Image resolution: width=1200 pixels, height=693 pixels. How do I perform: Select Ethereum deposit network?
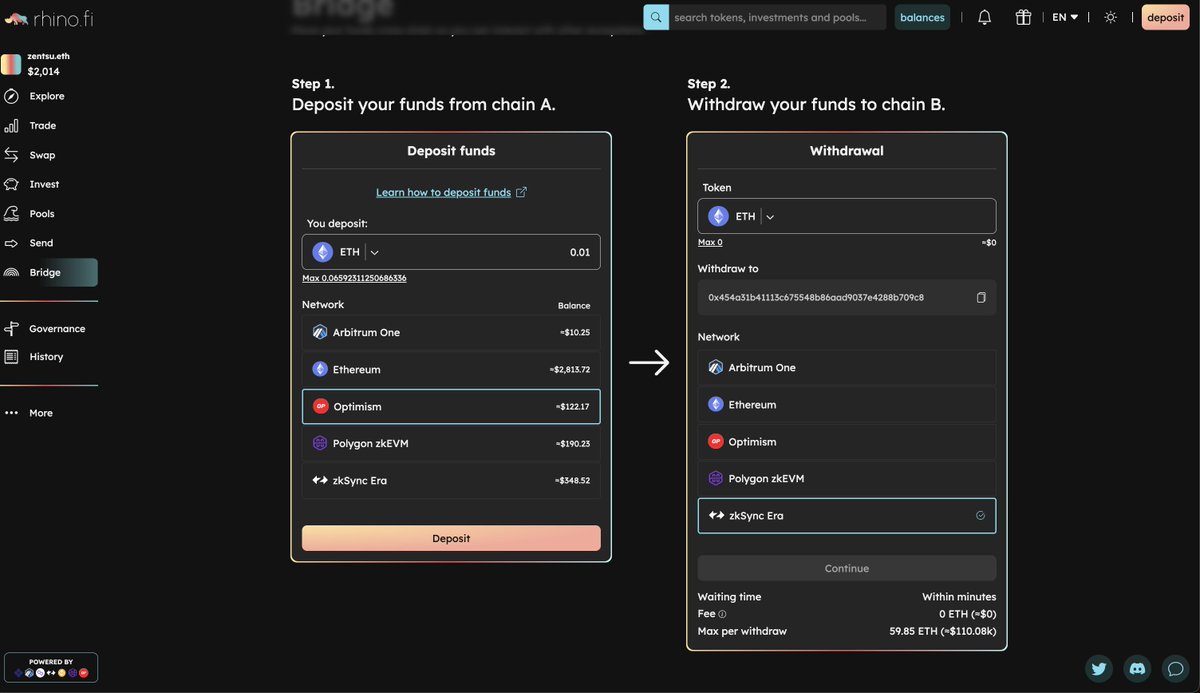click(451, 369)
